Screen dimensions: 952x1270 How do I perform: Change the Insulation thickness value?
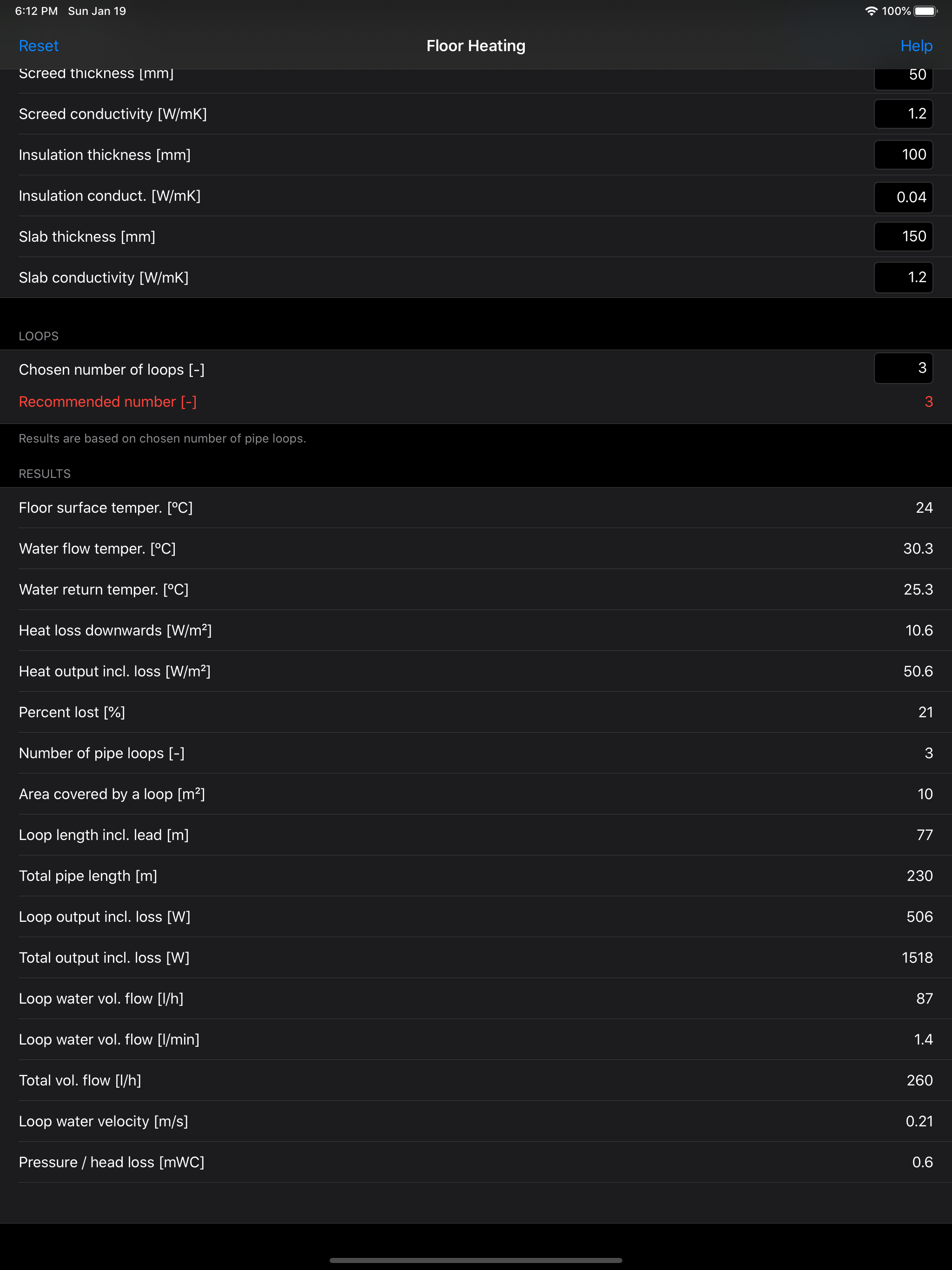tap(903, 154)
